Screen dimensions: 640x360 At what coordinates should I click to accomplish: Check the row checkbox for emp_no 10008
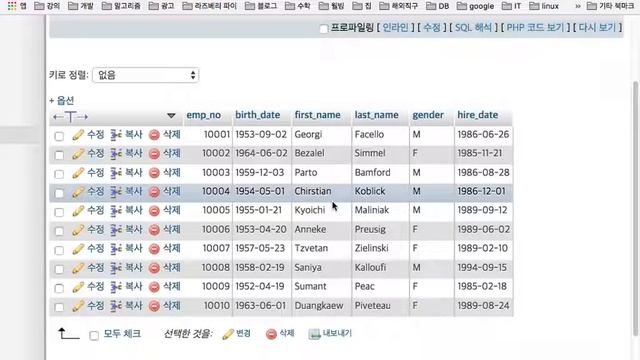point(59,269)
